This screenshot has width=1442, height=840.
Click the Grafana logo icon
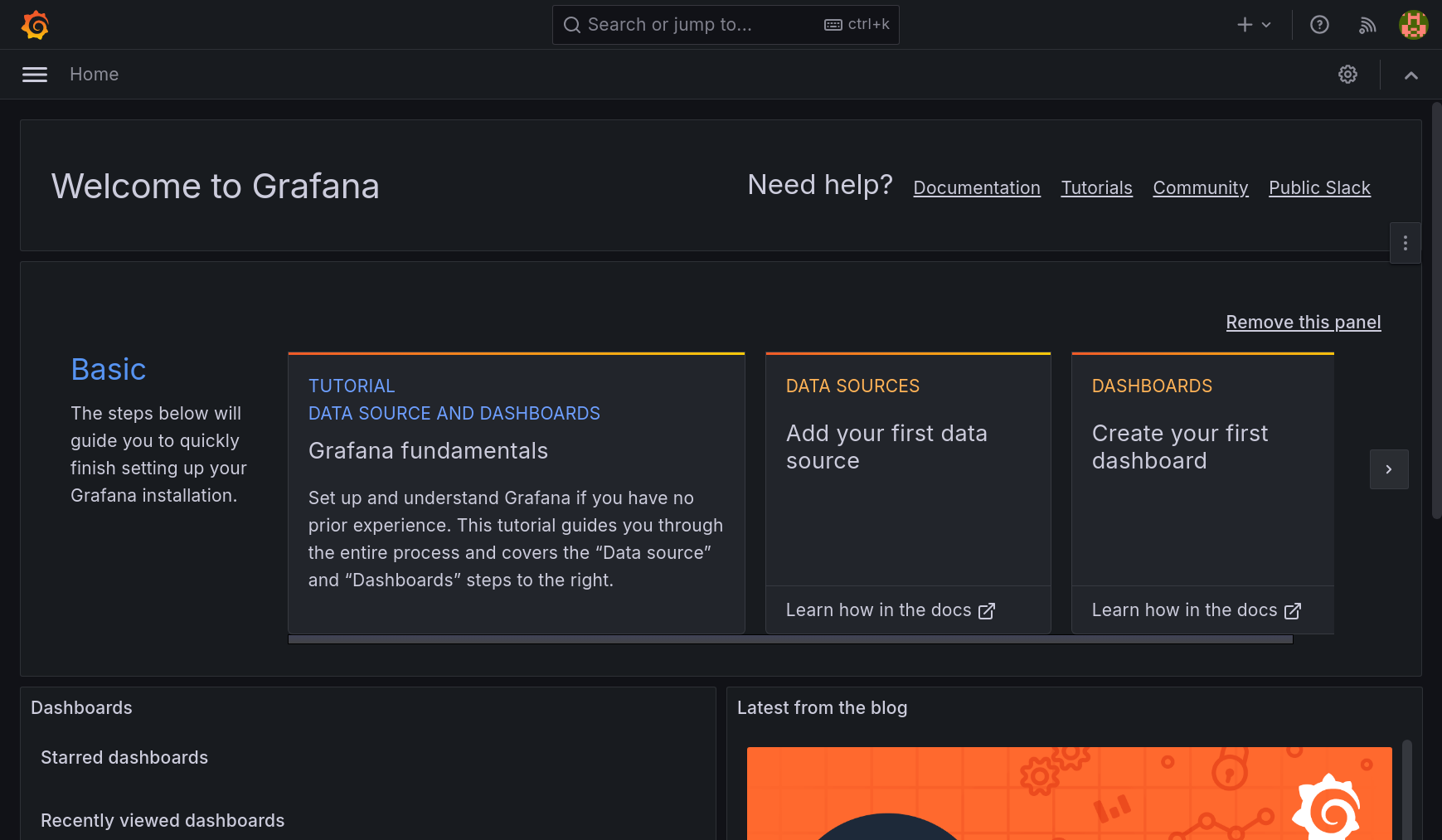coord(35,25)
